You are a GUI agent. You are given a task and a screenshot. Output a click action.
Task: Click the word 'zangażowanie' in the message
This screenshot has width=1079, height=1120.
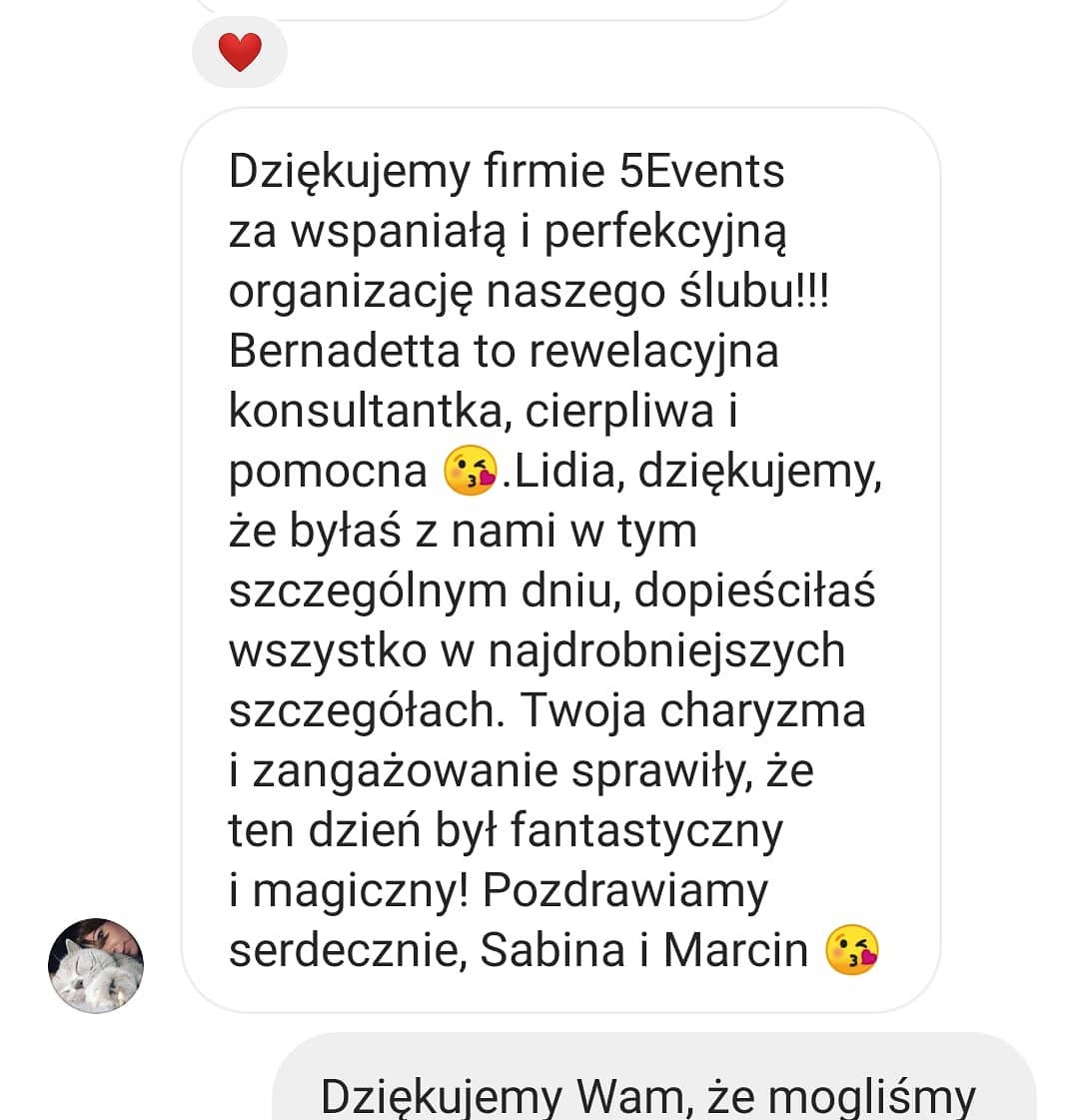[x=405, y=771]
